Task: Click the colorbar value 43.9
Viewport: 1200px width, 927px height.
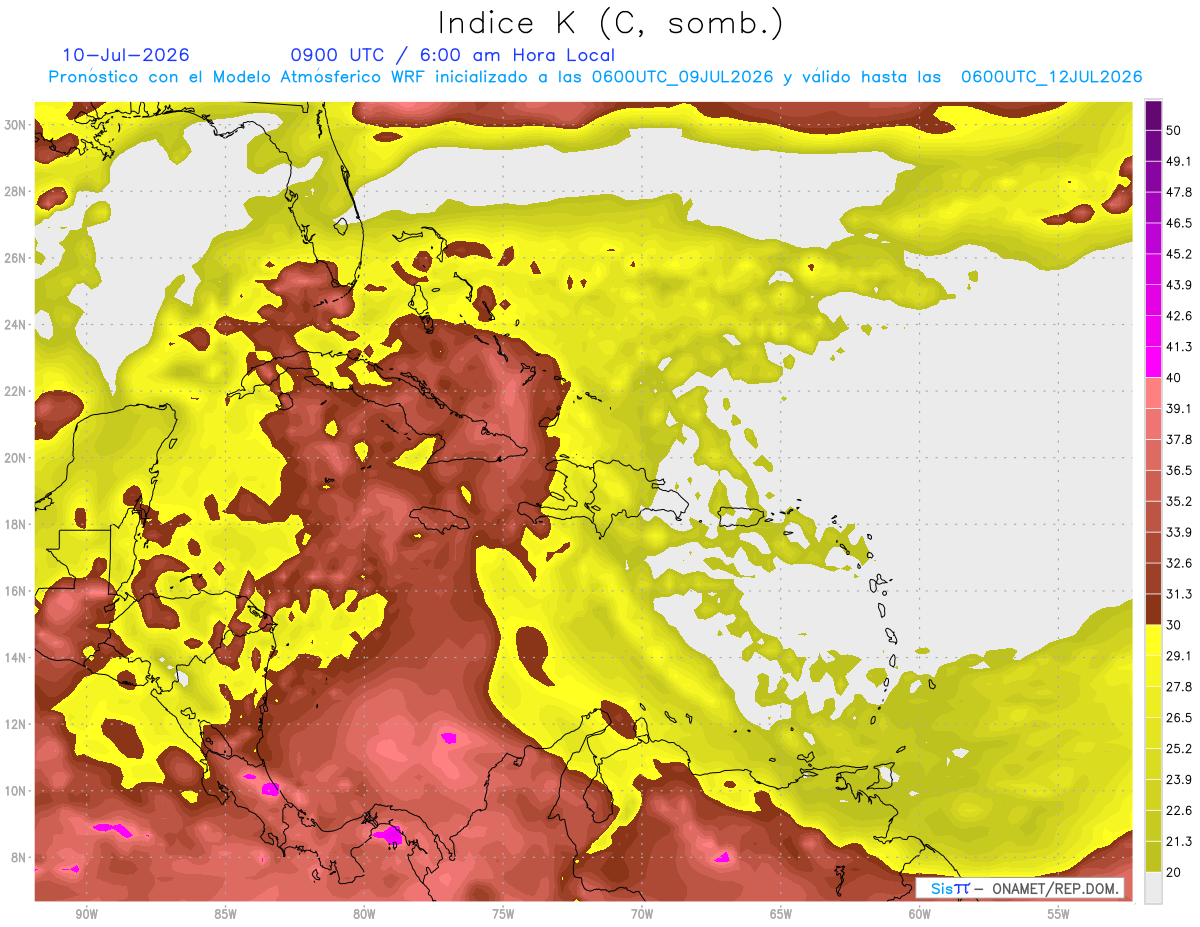Action: 1179,285
